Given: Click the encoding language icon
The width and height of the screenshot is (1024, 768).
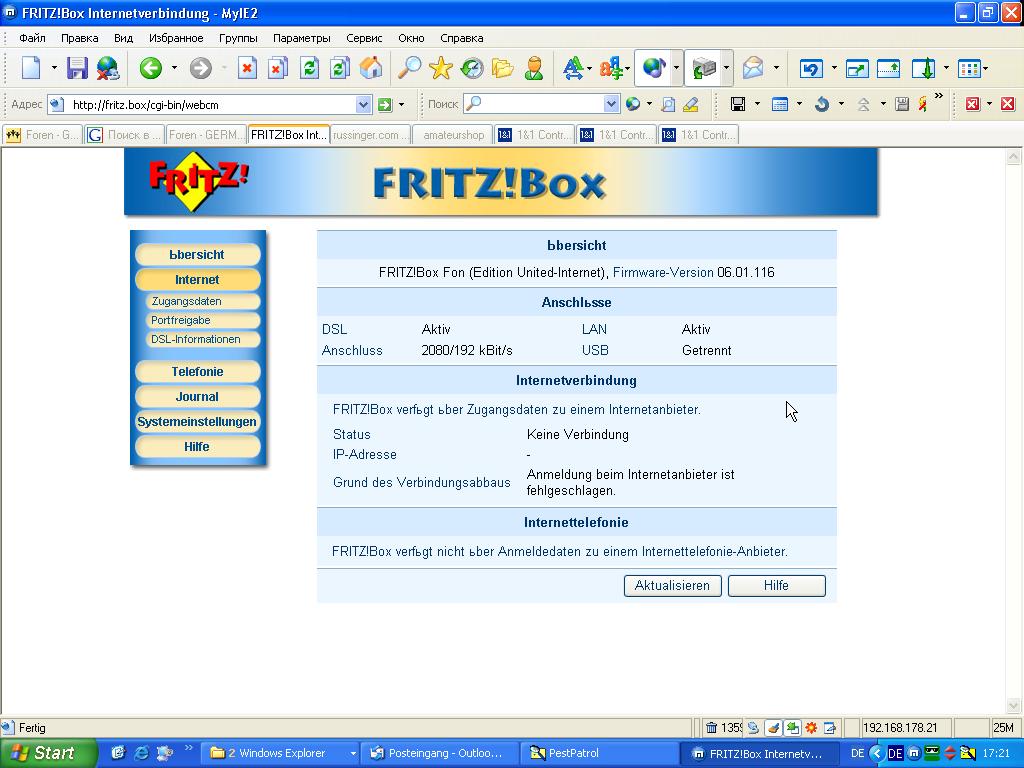Looking at the screenshot, I should pyautogui.click(x=611, y=67).
